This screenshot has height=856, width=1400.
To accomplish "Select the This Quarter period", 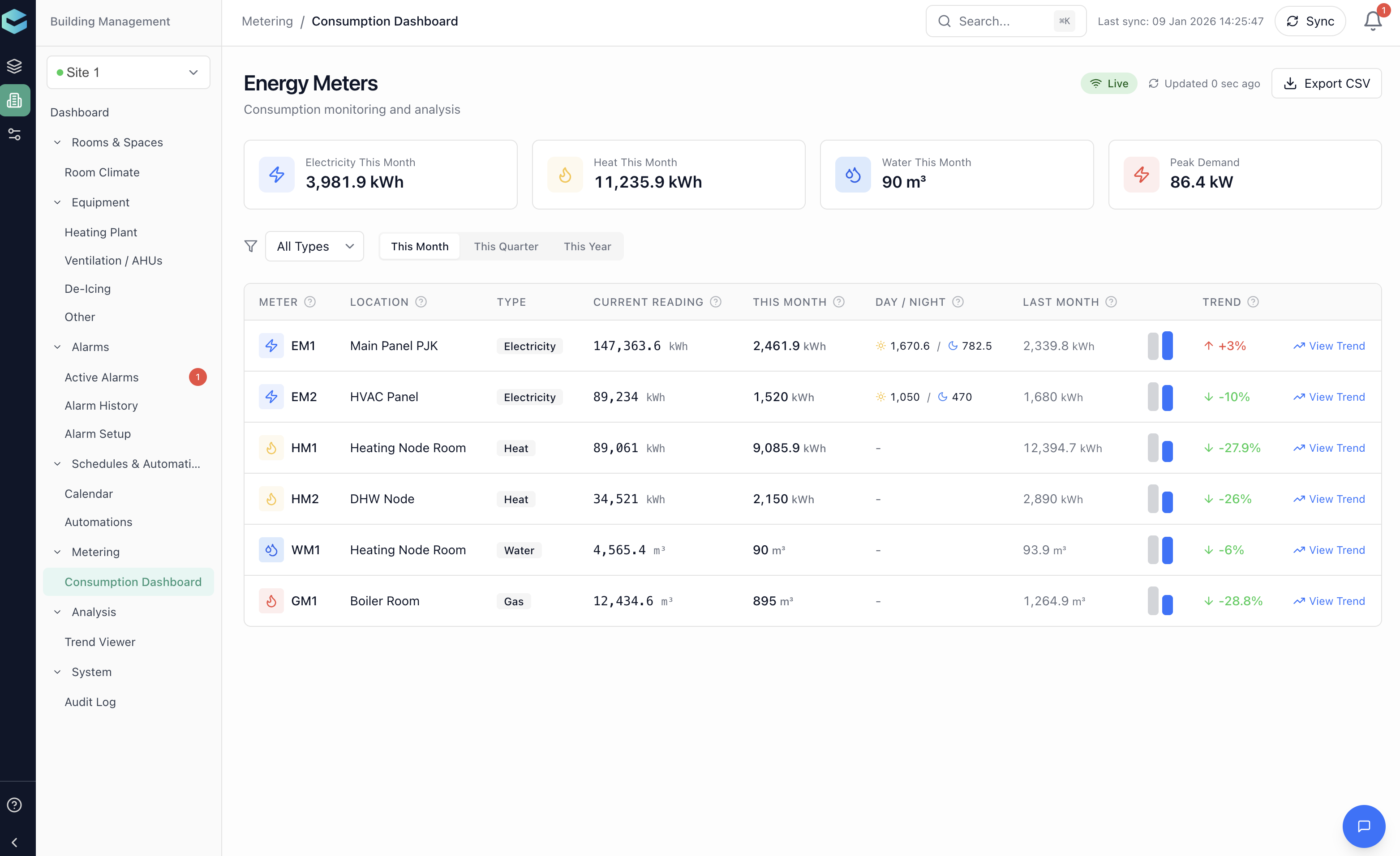I will tap(506, 246).
